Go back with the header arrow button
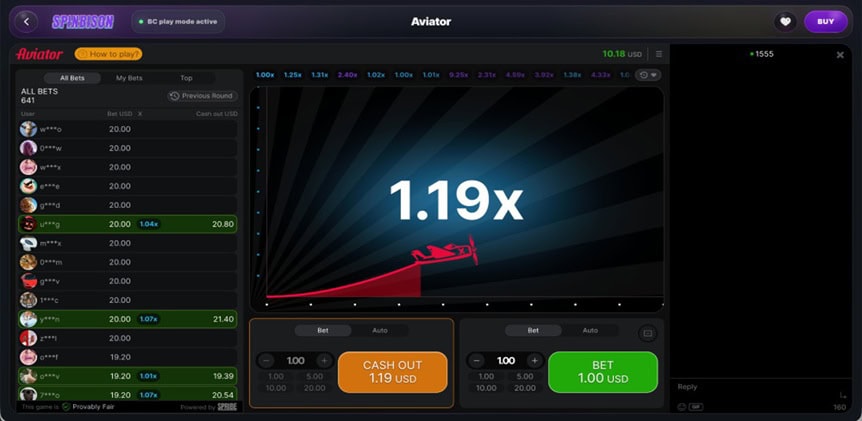Screen dimensions: 862x421 click(x=26, y=22)
